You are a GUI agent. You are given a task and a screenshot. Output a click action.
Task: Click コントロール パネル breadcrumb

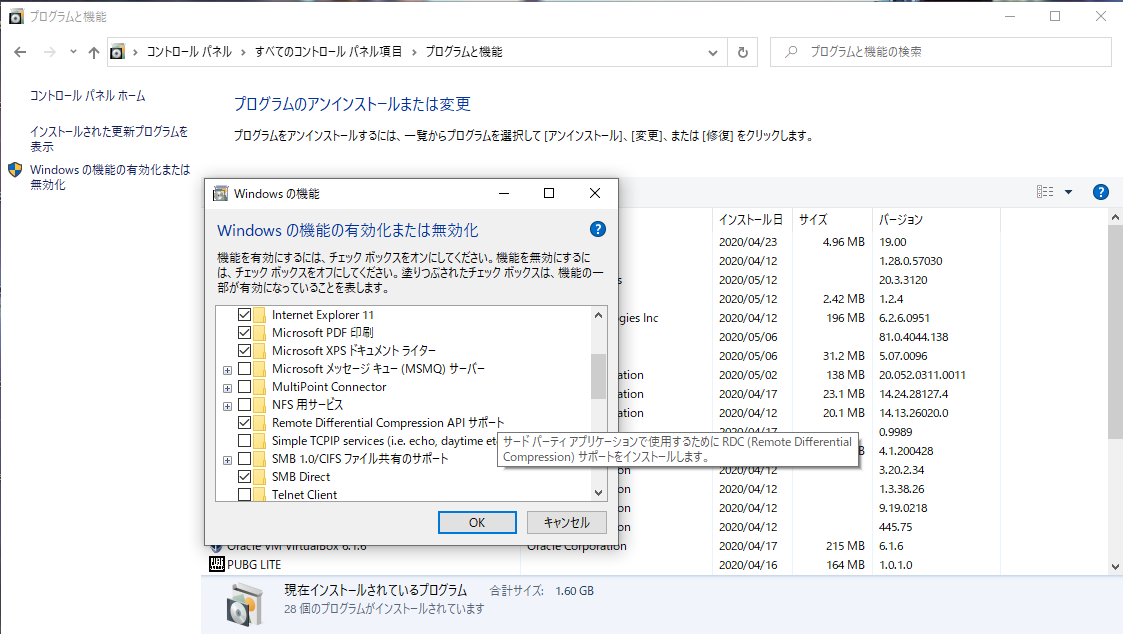pos(189,52)
